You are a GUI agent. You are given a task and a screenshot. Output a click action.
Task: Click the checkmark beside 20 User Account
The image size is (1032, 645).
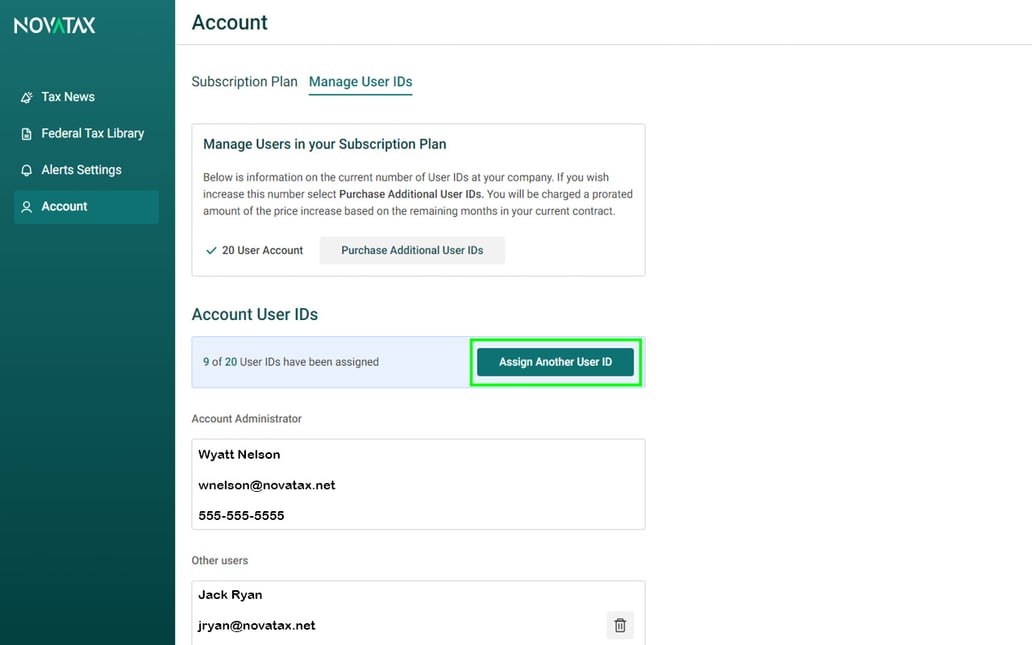click(211, 250)
